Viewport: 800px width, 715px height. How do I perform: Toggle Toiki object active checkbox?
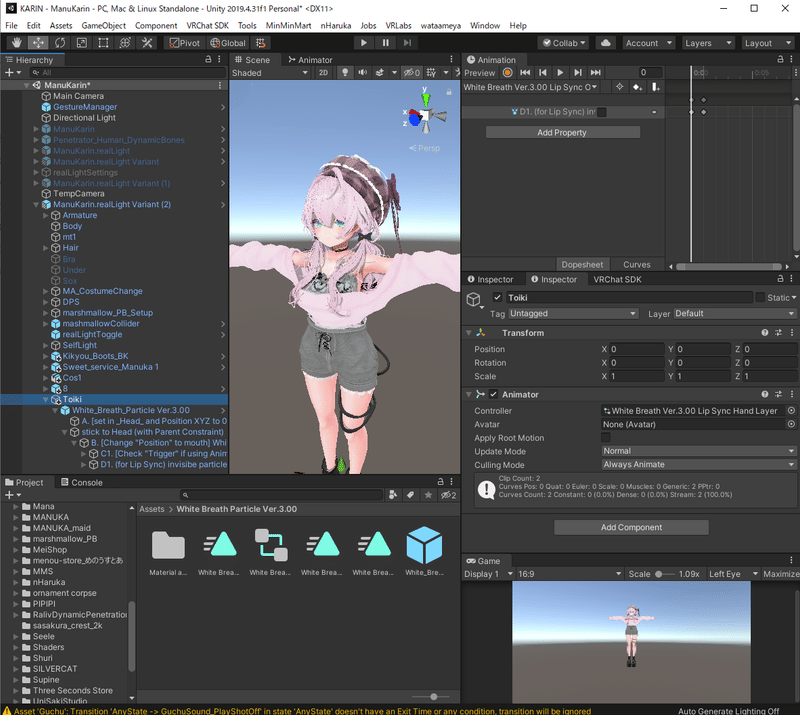click(x=497, y=297)
